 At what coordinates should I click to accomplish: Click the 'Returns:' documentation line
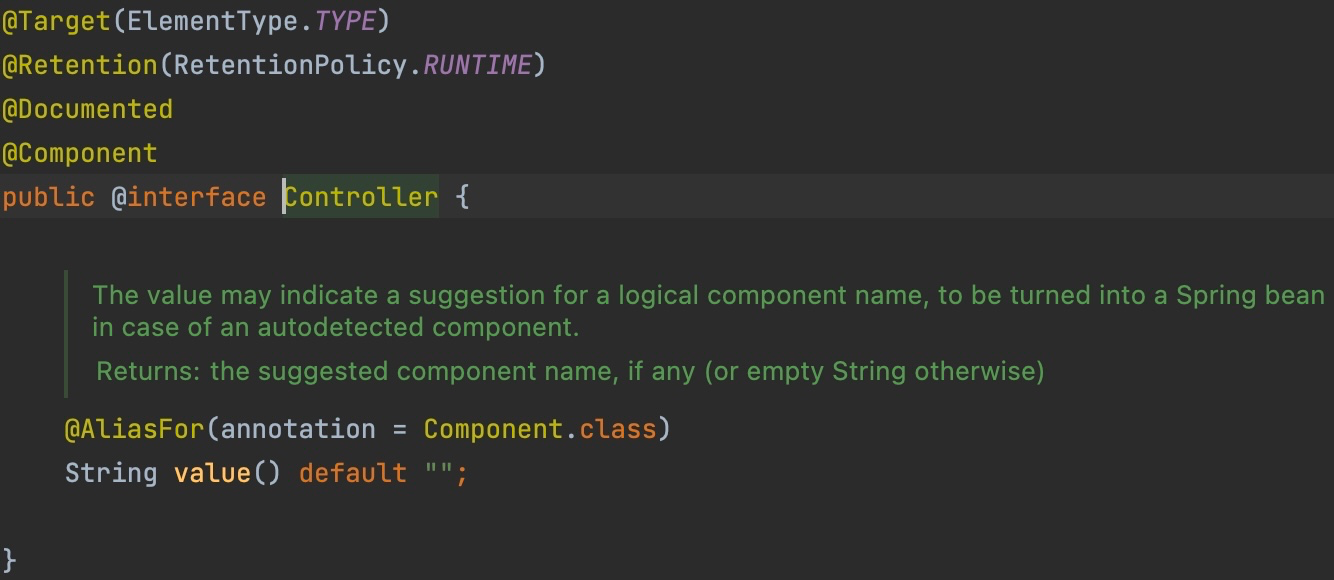tap(570, 372)
